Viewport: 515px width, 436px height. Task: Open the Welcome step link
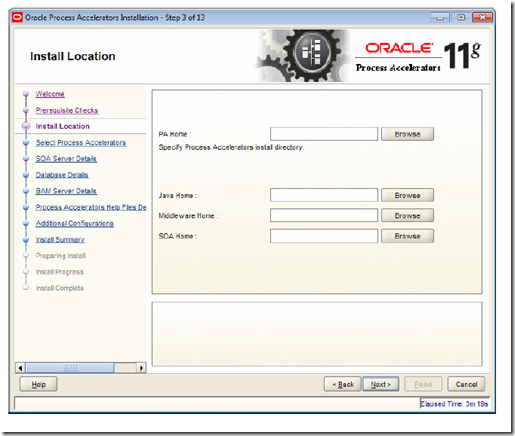pyautogui.click(x=50, y=94)
